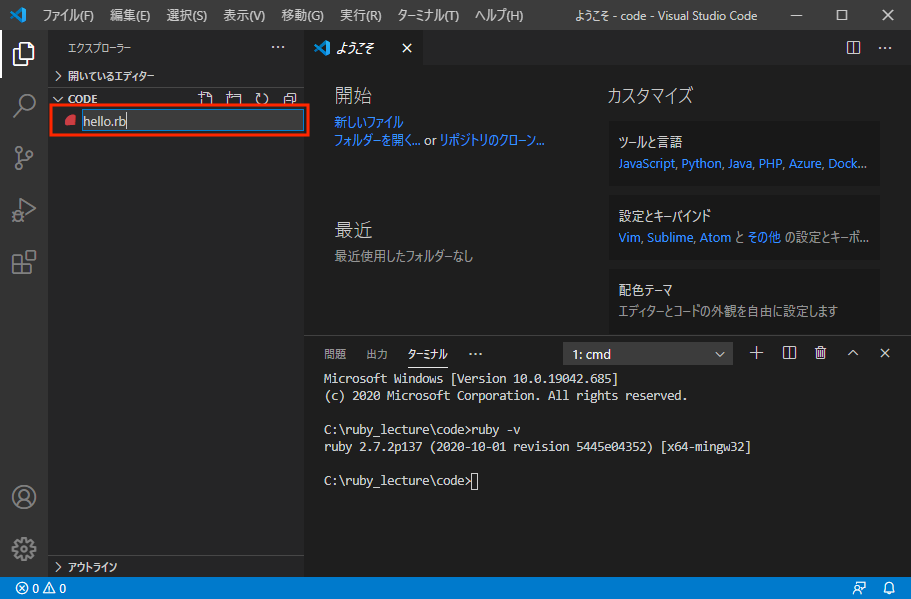This screenshot has height=599, width=911.
Task: Split the terminal pane
Action: [789, 353]
